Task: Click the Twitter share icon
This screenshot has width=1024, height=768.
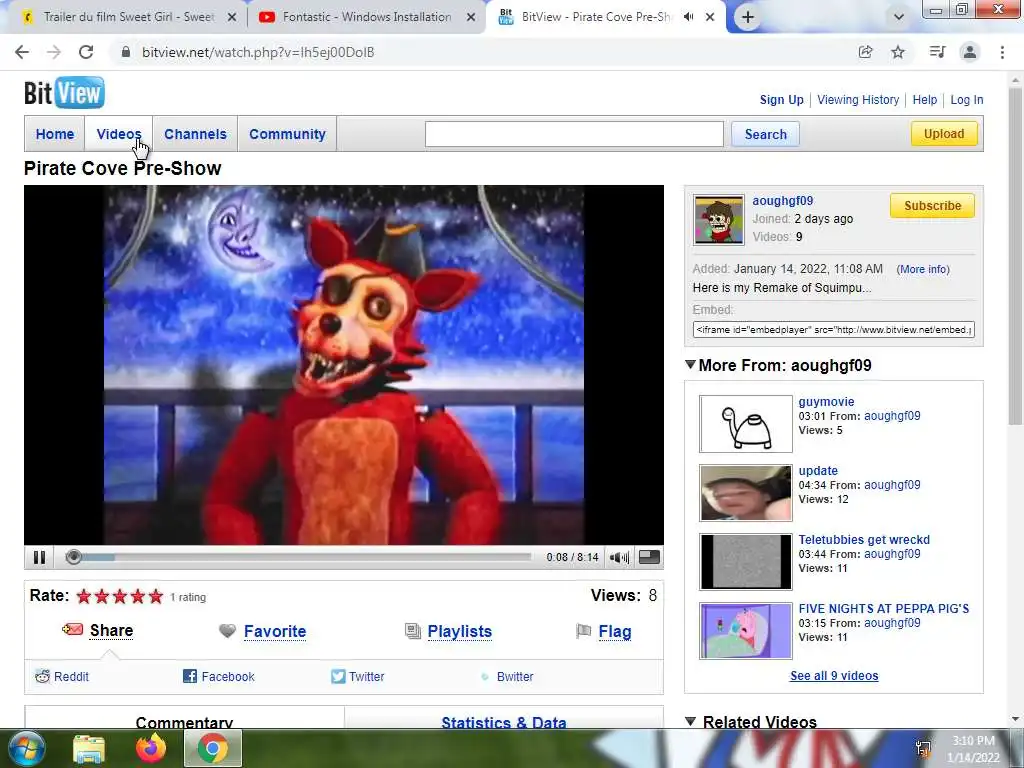Action: coord(338,677)
